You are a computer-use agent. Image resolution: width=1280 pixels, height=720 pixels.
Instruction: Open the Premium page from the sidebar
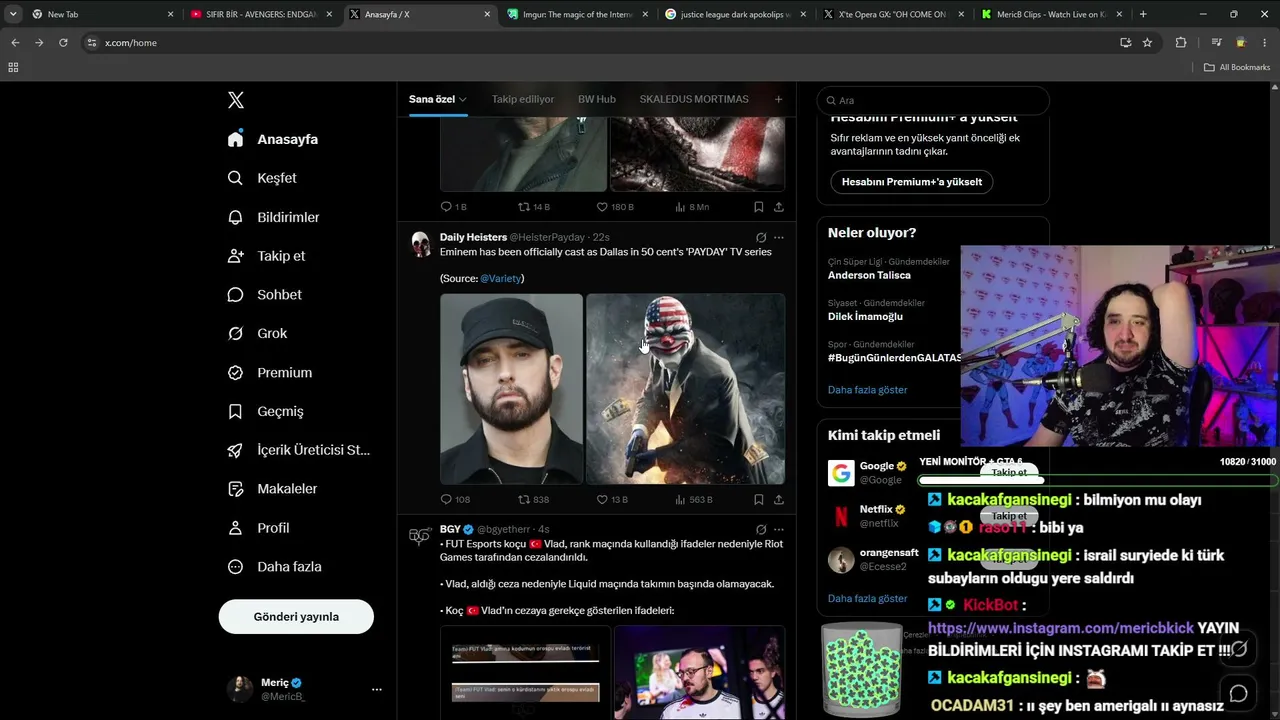coord(269,373)
